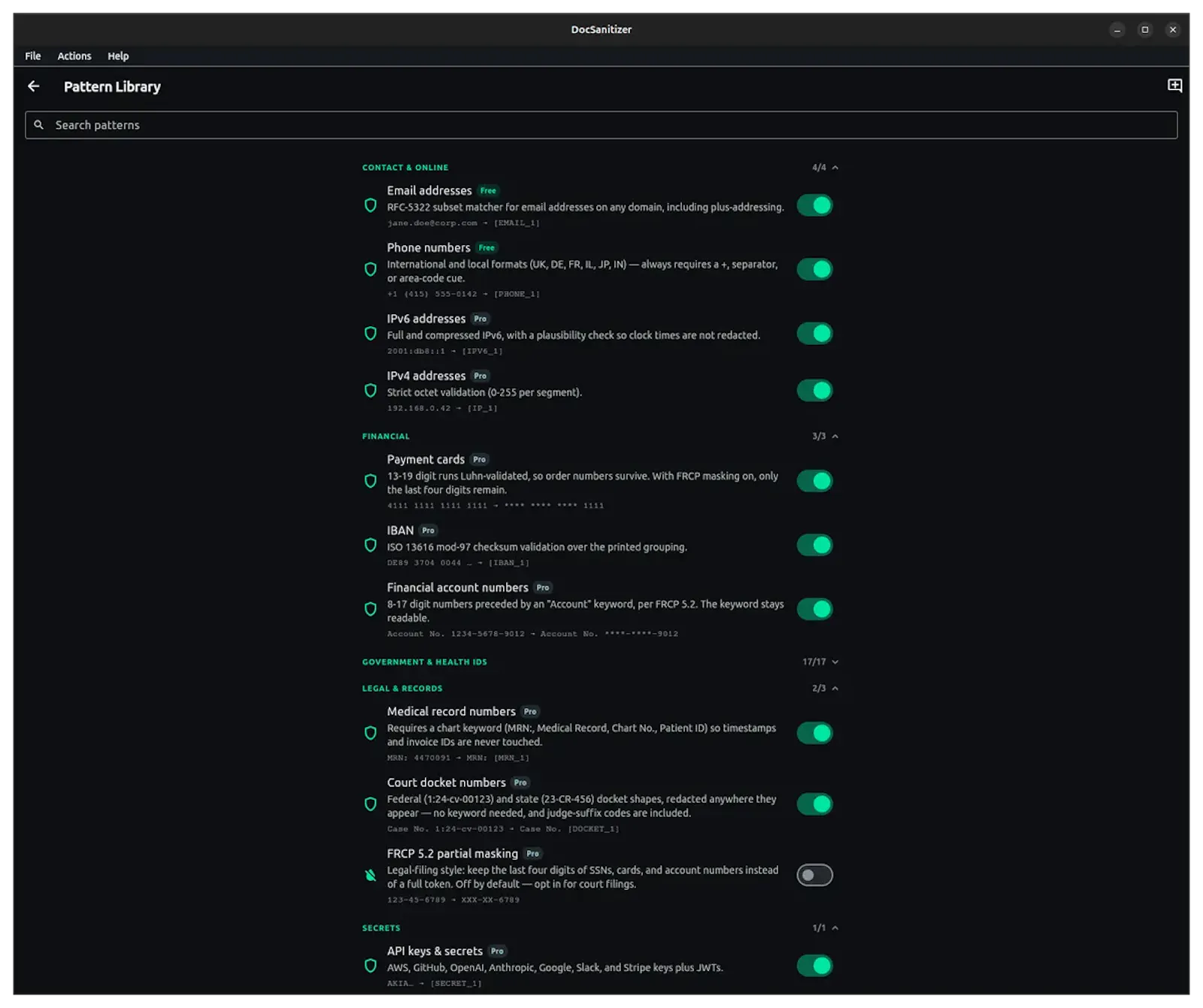The image size is (1203, 1008).
Task: Collapse the Contact & Online section chevron
Action: [835, 168]
